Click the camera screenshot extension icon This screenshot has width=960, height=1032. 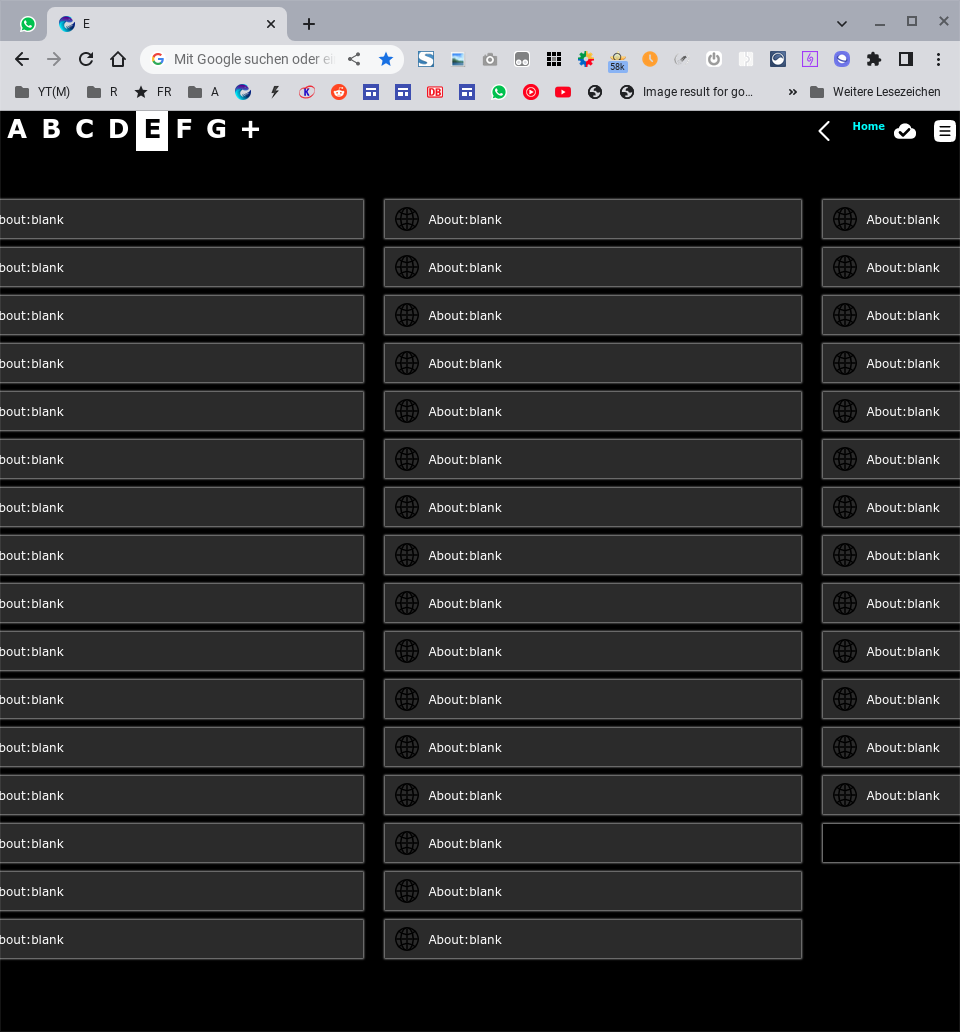pyautogui.click(x=489, y=59)
